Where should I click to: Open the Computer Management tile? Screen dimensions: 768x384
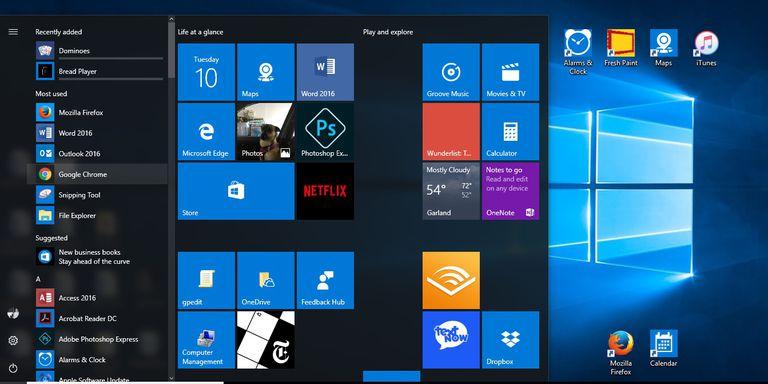(x=206, y=340)
